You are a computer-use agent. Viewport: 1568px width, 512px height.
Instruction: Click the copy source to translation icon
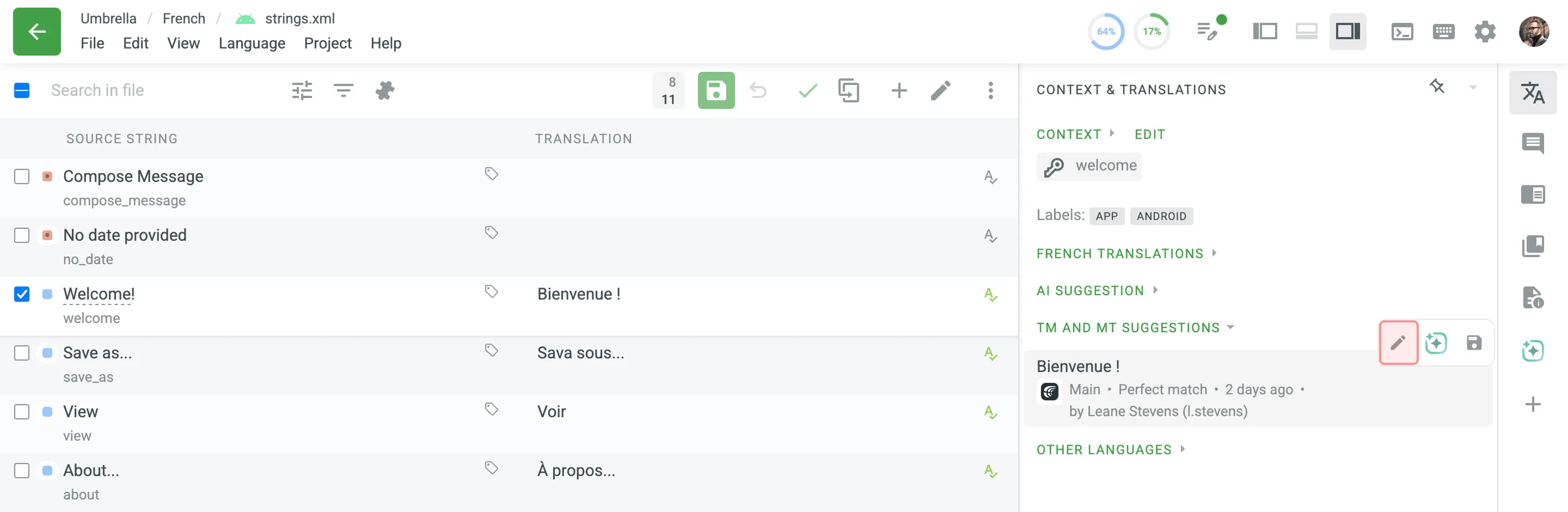848,91
